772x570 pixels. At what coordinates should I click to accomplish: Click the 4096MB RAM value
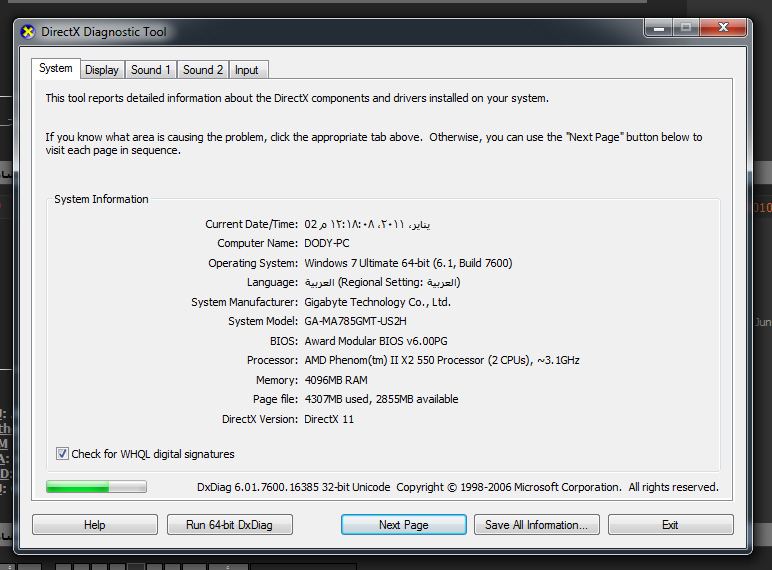click(x=336, y=380)
